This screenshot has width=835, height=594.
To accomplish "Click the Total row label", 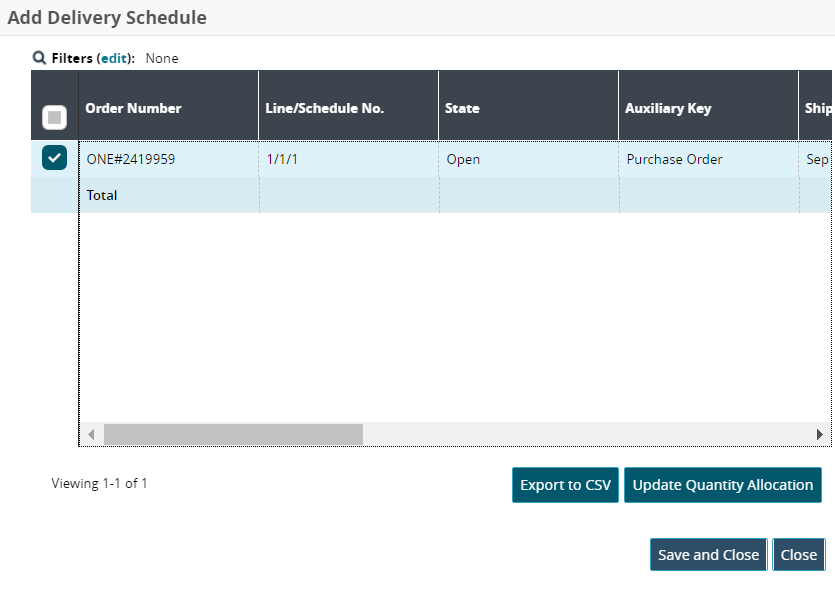I will click(x=102, y=195).
